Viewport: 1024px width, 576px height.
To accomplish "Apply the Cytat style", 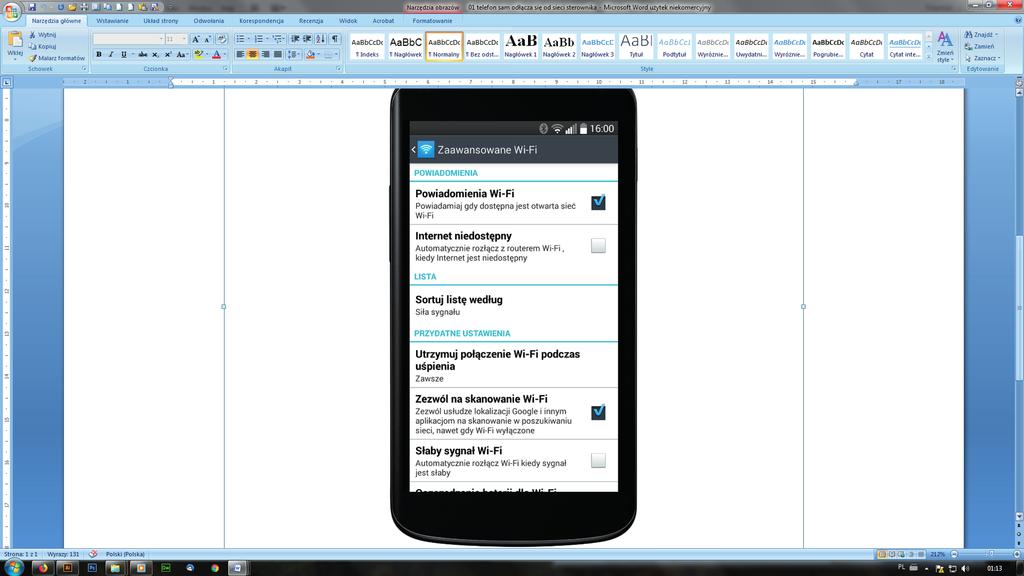I will pos(867,46).
